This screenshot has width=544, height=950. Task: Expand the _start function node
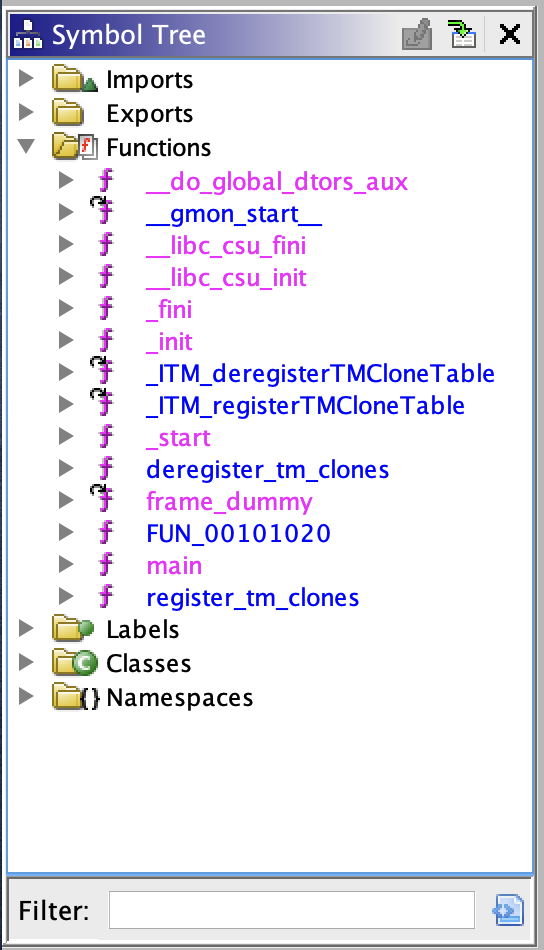point(66,436)
